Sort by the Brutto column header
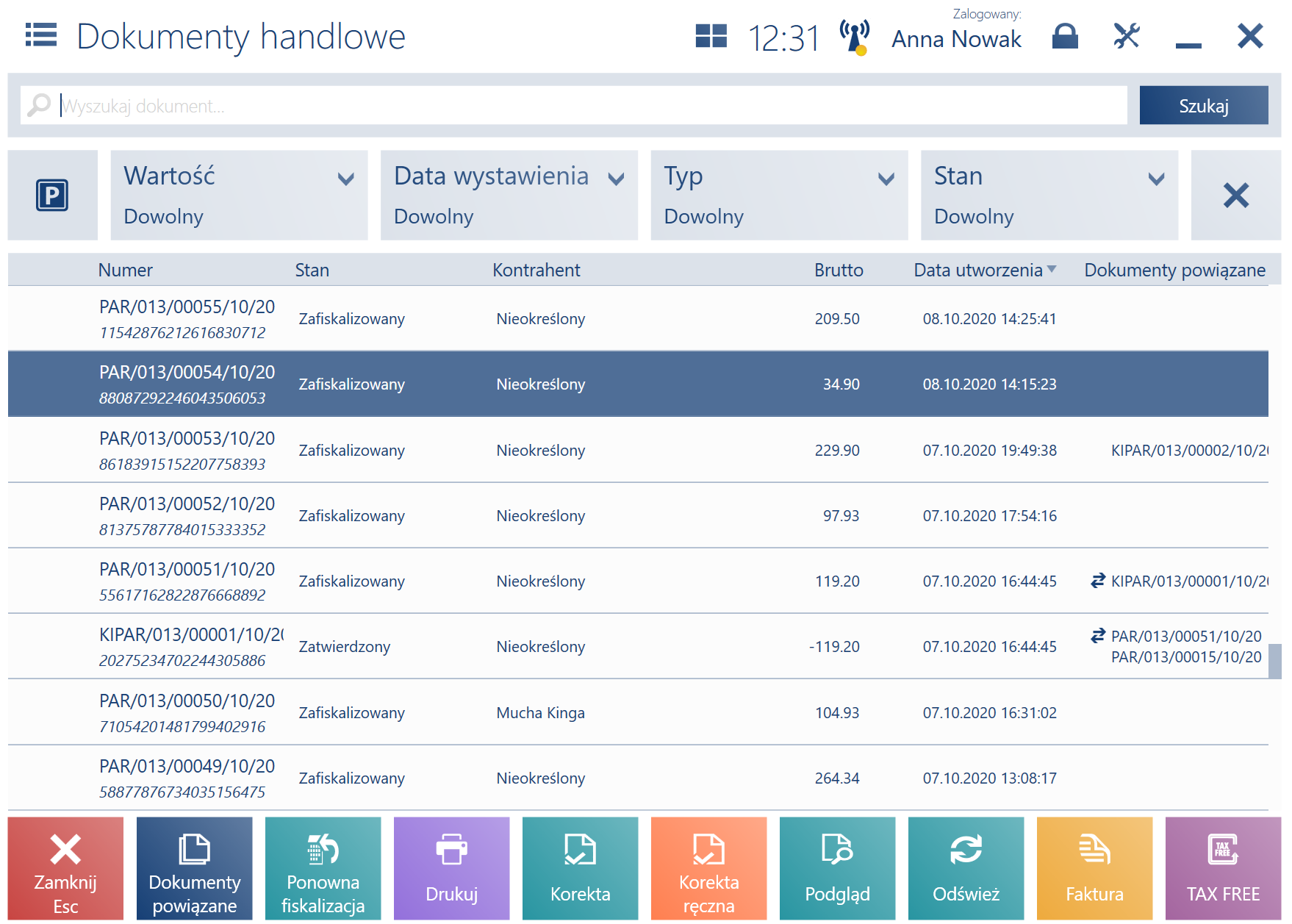 (839, 270)
